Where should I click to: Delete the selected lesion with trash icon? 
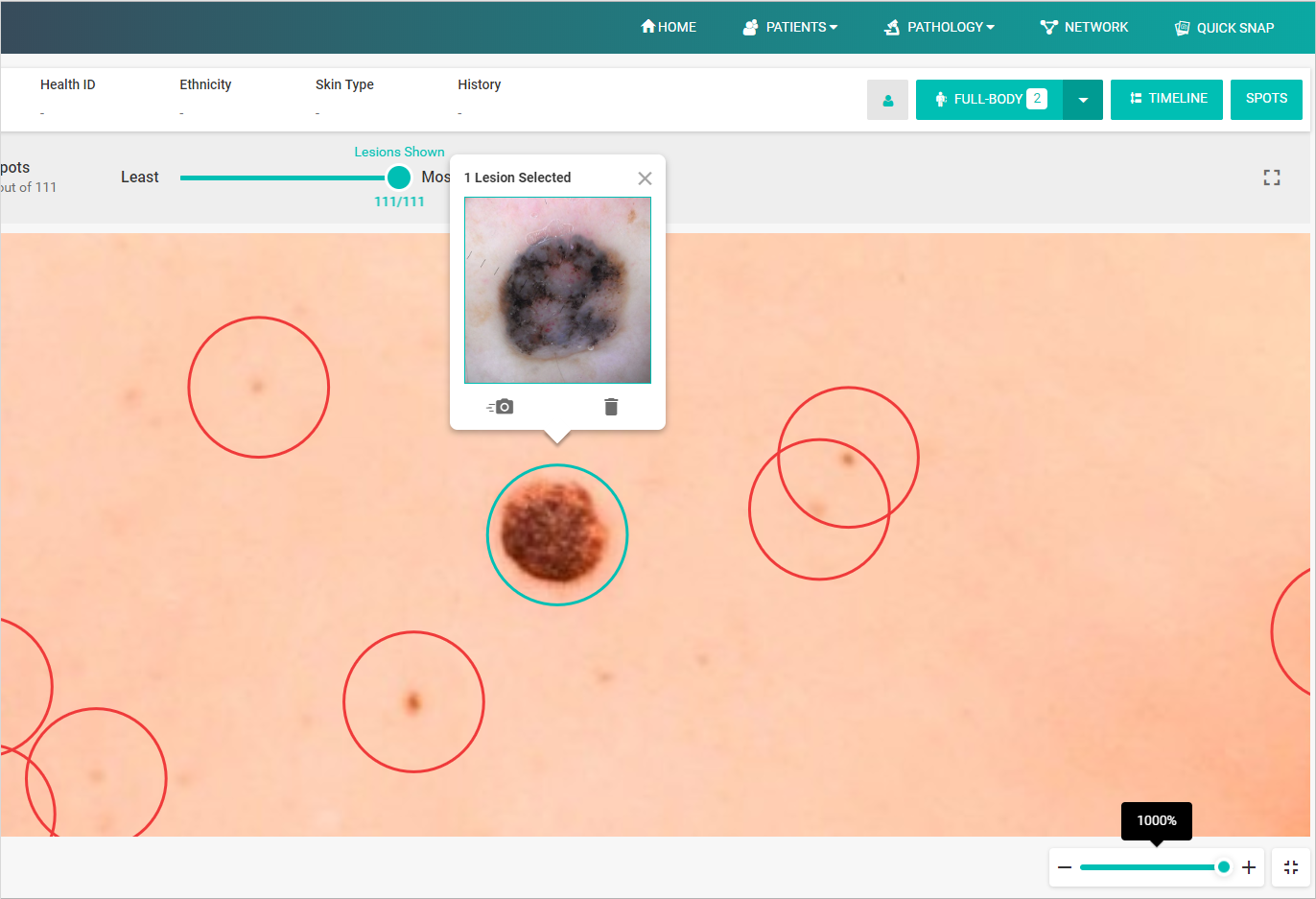click(x=611, y=407)
